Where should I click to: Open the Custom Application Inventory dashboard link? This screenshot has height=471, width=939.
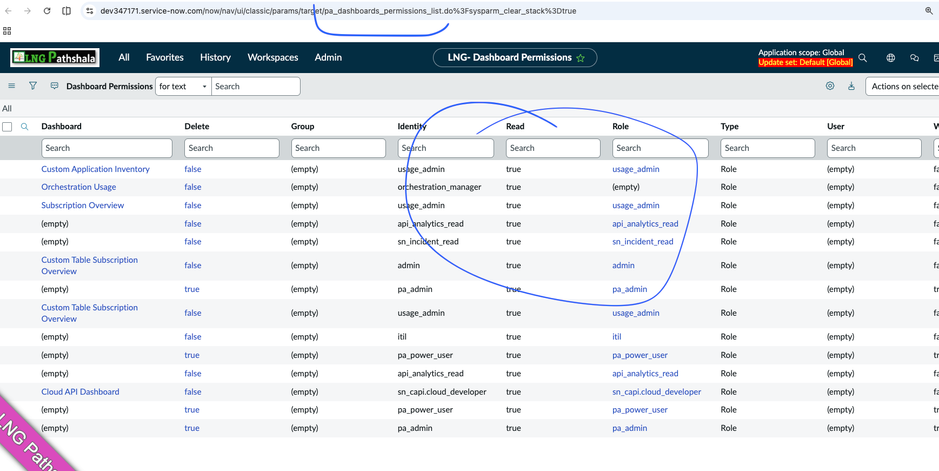95,169
